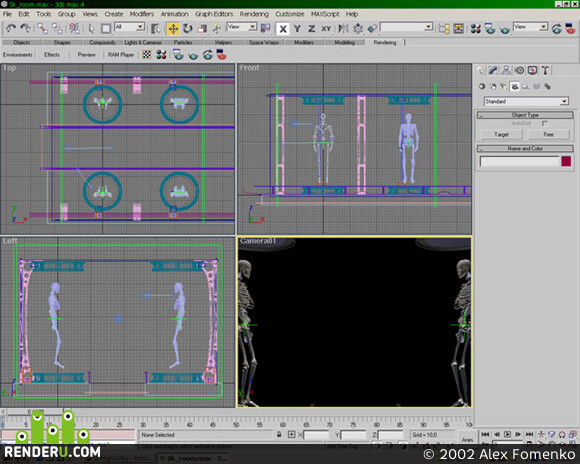Toggle the Anim animate button
Image resolution: width=580 pixels, height=464 pixels.
tap(467, 440)
